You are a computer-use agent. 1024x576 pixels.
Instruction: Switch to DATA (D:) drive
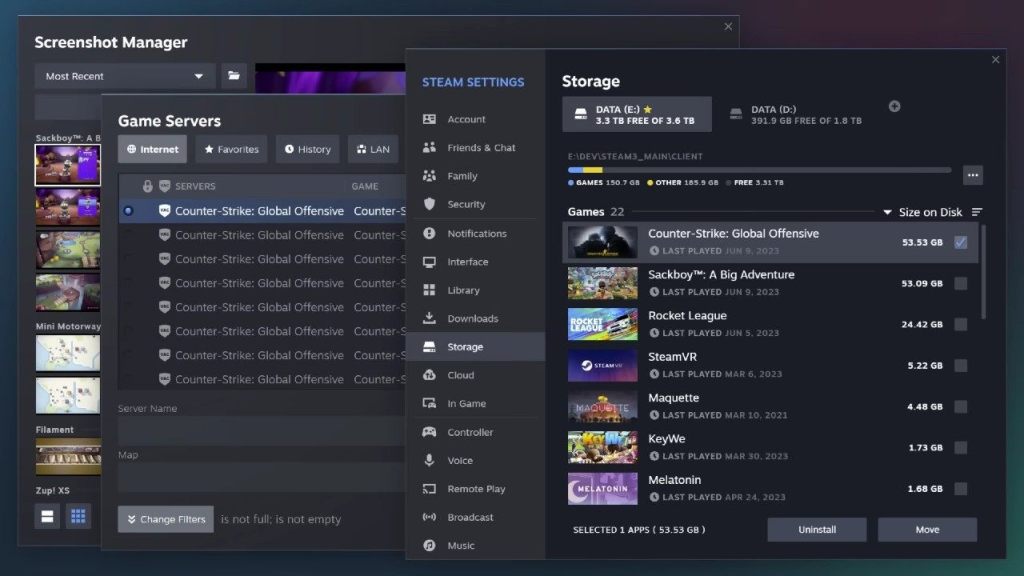(x=797, y=115)
